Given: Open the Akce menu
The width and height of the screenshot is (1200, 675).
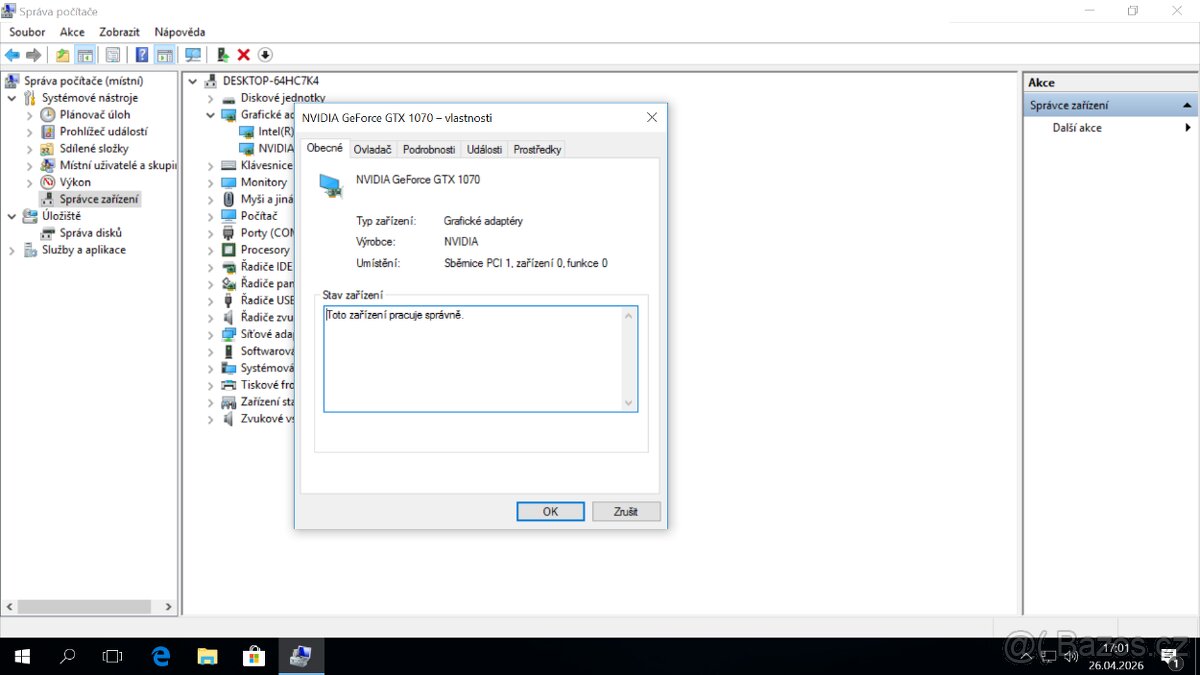Looking at the screenshot, I should [72, 32].
